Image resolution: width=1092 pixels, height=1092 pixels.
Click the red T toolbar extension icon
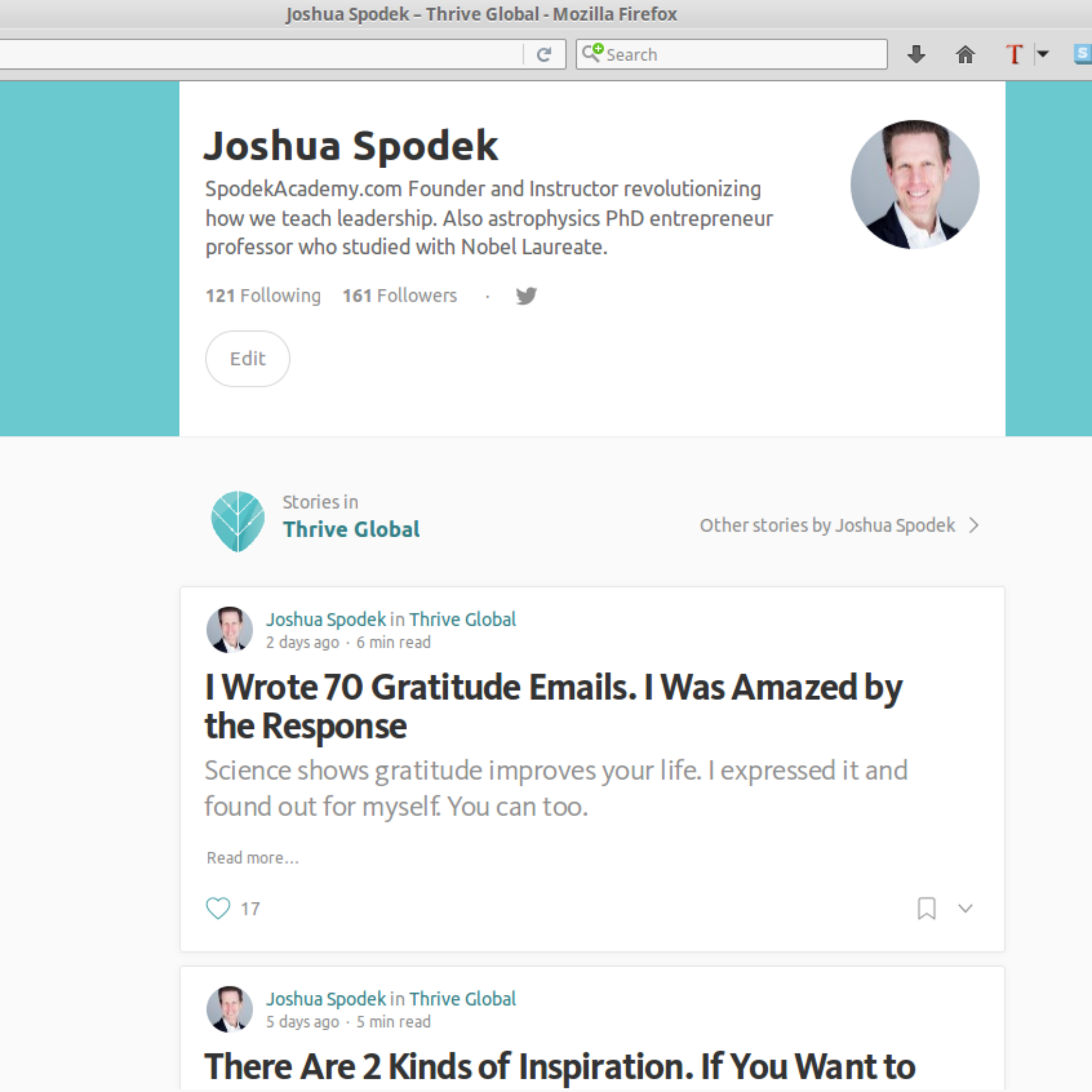coord(1014,55)
